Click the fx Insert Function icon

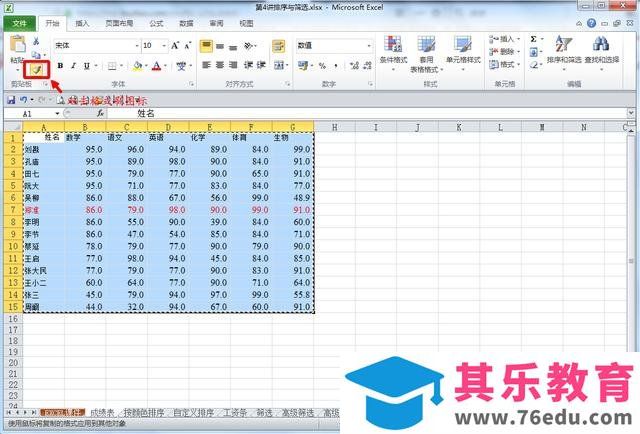click(100, 114)
